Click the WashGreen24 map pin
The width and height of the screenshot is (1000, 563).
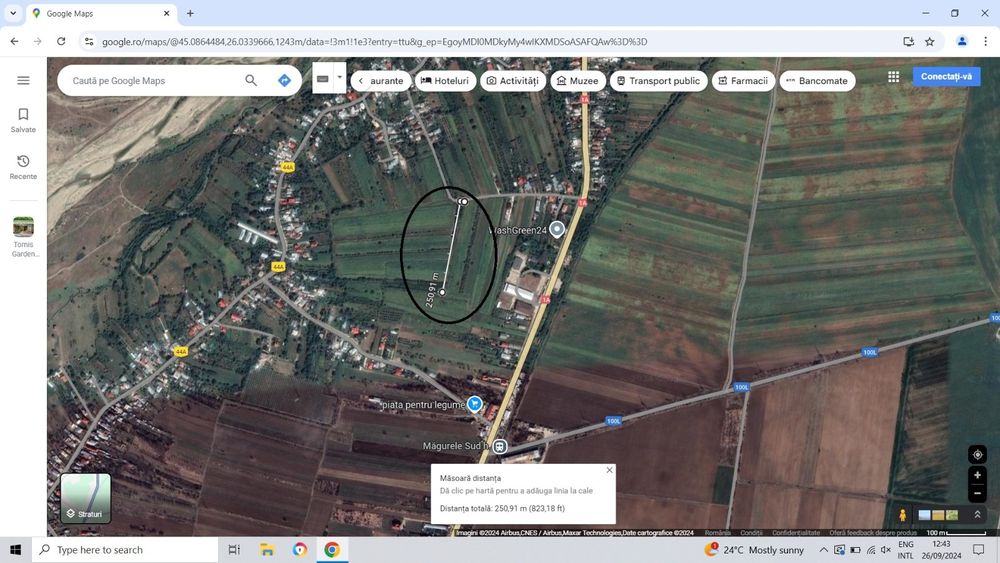click(557, 229)
